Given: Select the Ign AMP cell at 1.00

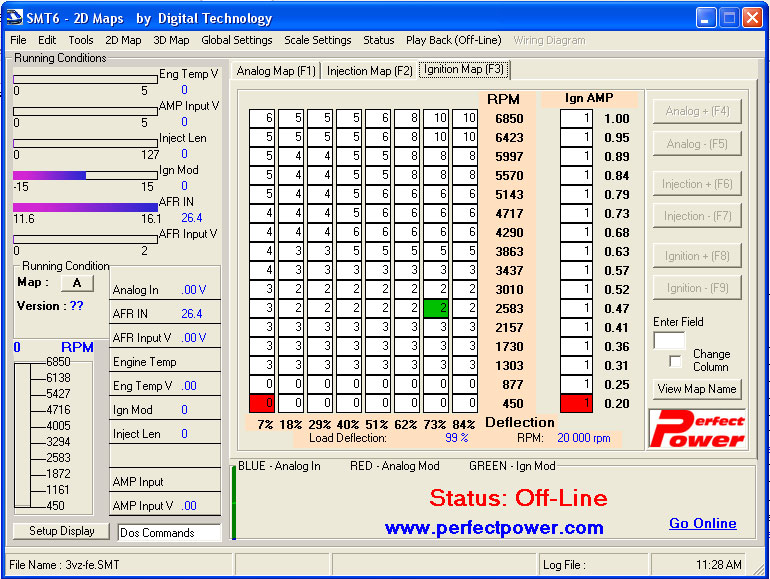Looking at the screenshot, I should (x=576, y=118).
